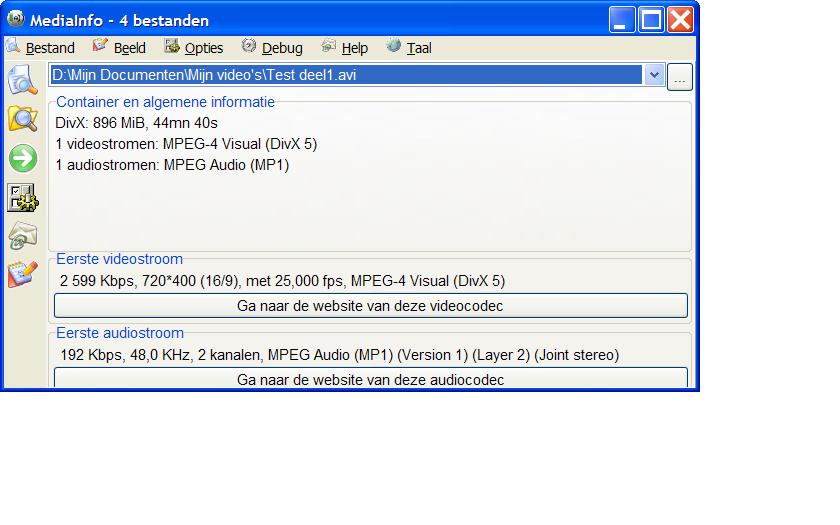Open the Taal language menu
Viewport: 840px width, 525px height.
(x=418, y=48)
